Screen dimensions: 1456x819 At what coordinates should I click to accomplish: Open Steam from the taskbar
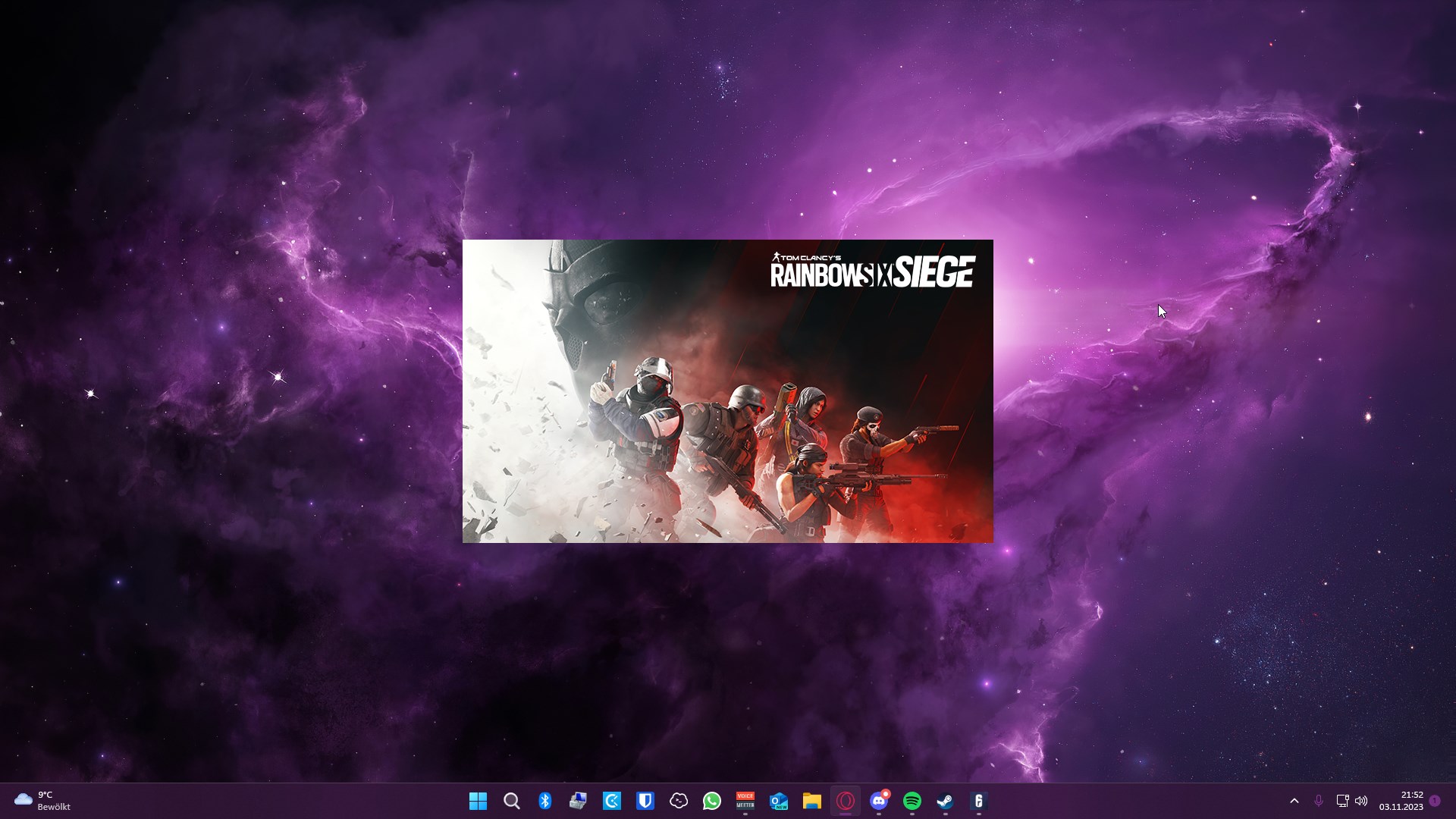946,801
